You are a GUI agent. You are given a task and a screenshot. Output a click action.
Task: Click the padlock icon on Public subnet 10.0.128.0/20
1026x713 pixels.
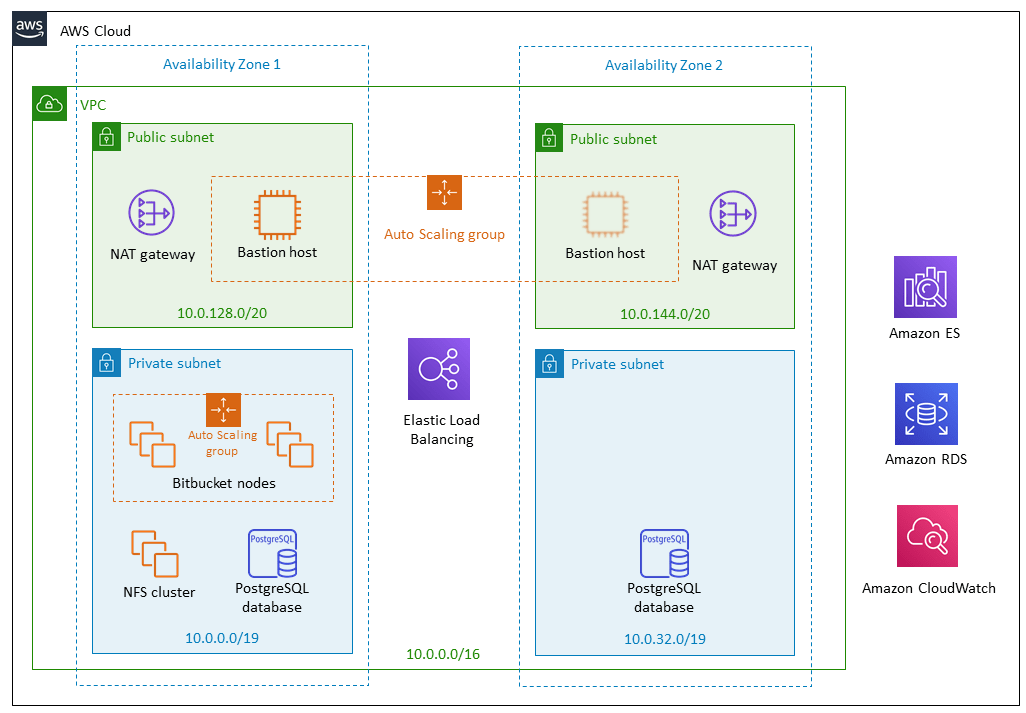(106, 137)
